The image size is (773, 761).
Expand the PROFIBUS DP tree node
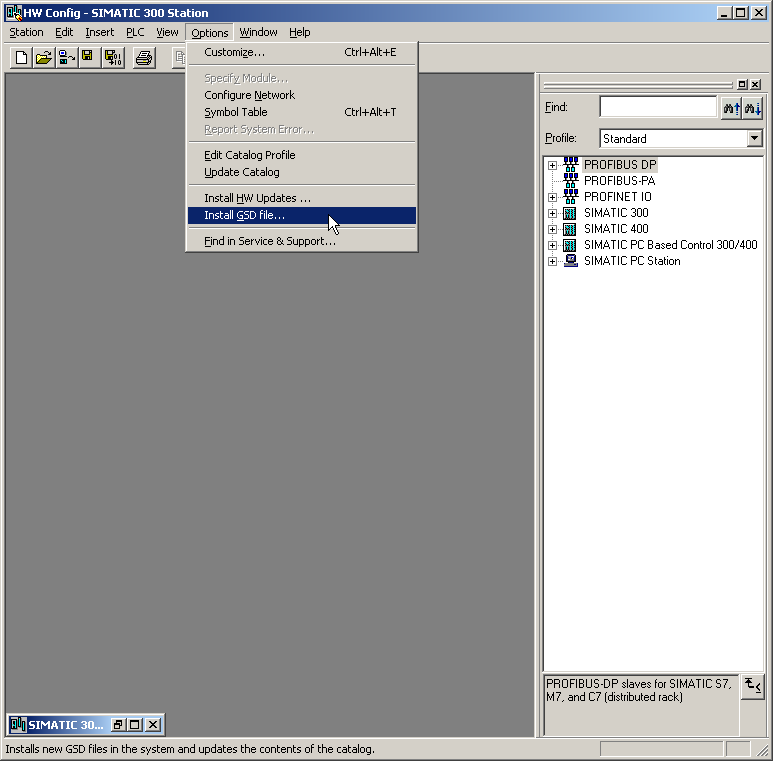click(x=552, y=165)
